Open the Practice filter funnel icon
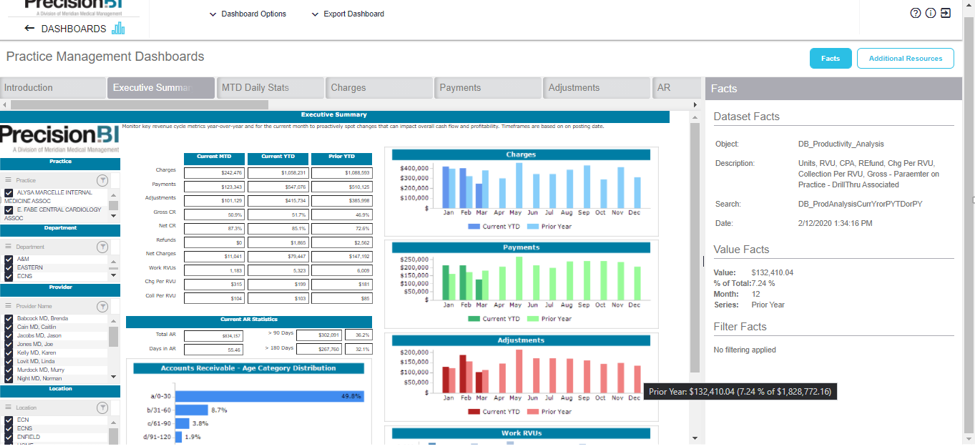 click(x=103, y=180)
